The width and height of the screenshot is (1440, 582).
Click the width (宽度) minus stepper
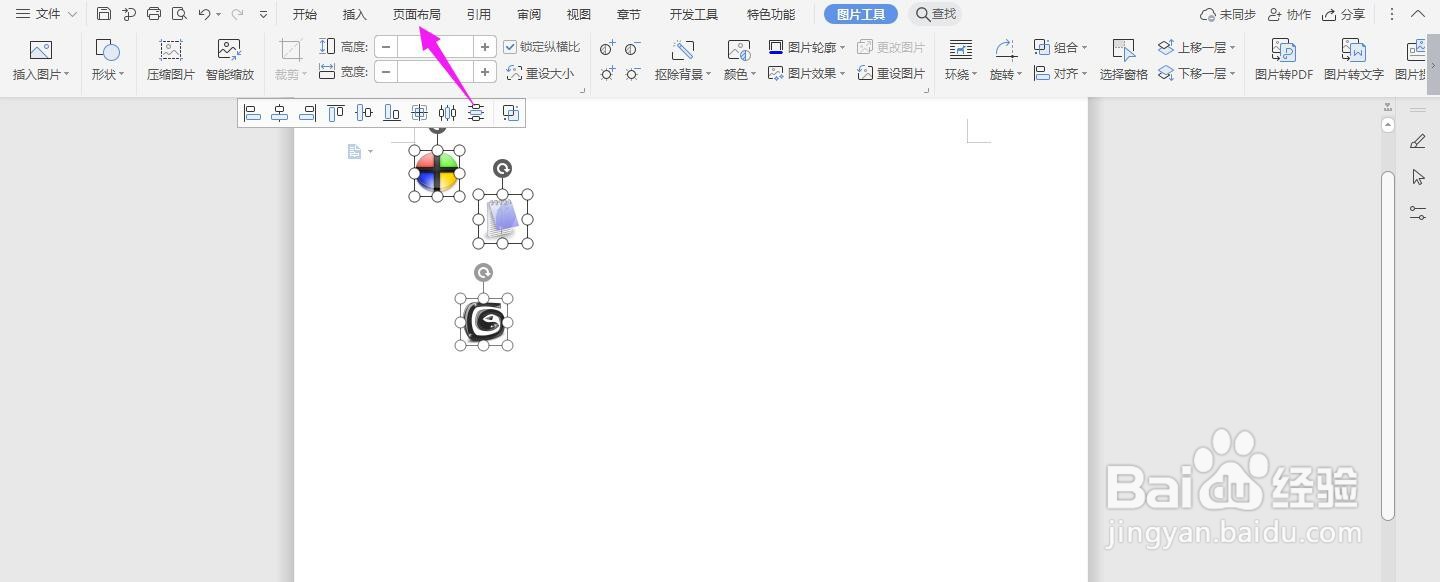tap(386, 72)
